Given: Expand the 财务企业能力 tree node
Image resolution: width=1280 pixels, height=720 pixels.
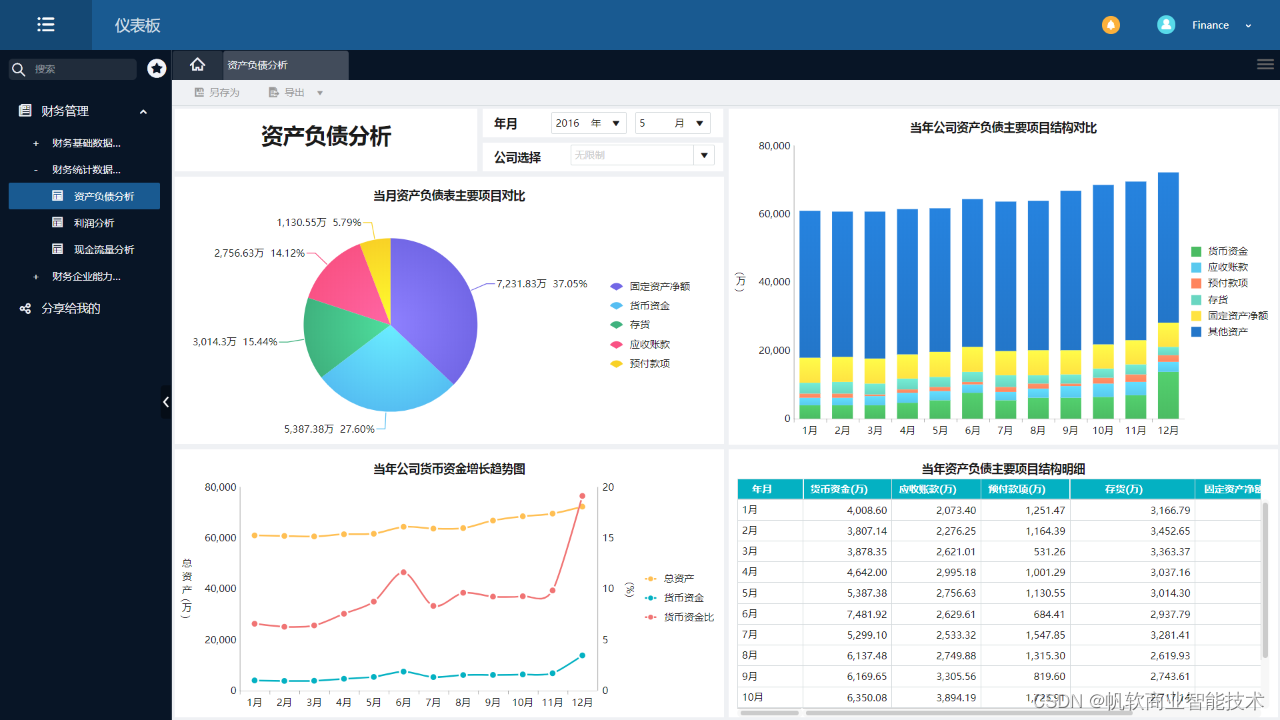Looking at the screenshot, I should click(x=36, y=277).
